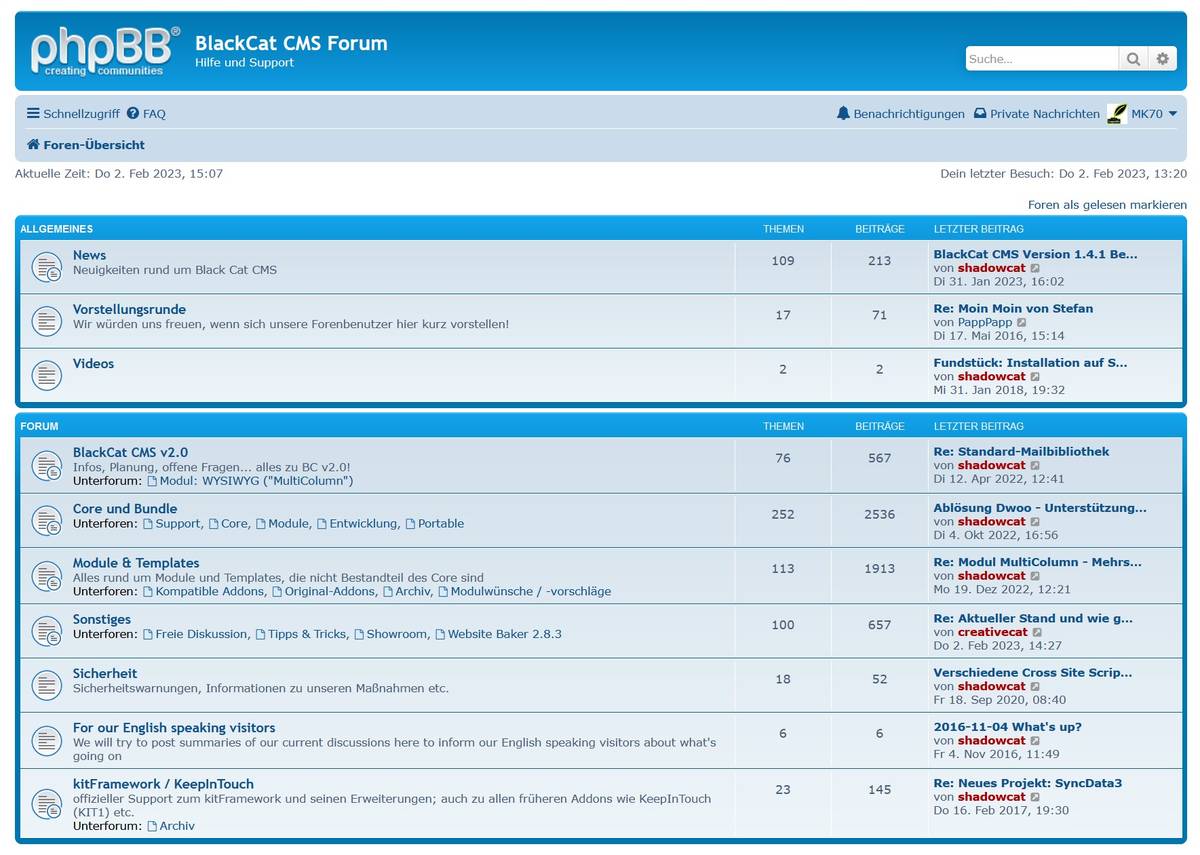The height and width of the screenshot is (855, 1200).
Task: Click the phpBB logo
Action: click(x=105, y=51)
